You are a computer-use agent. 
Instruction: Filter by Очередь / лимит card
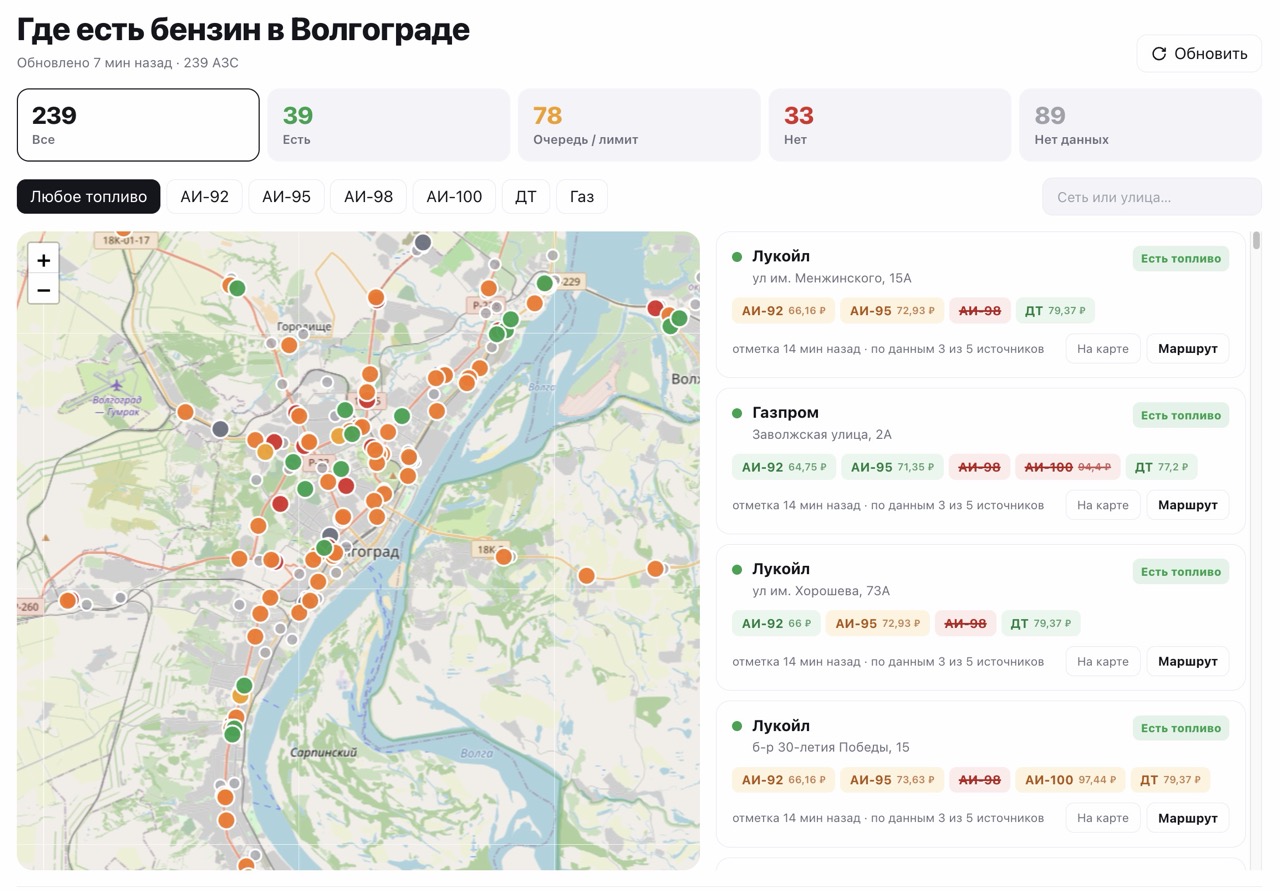639,125
